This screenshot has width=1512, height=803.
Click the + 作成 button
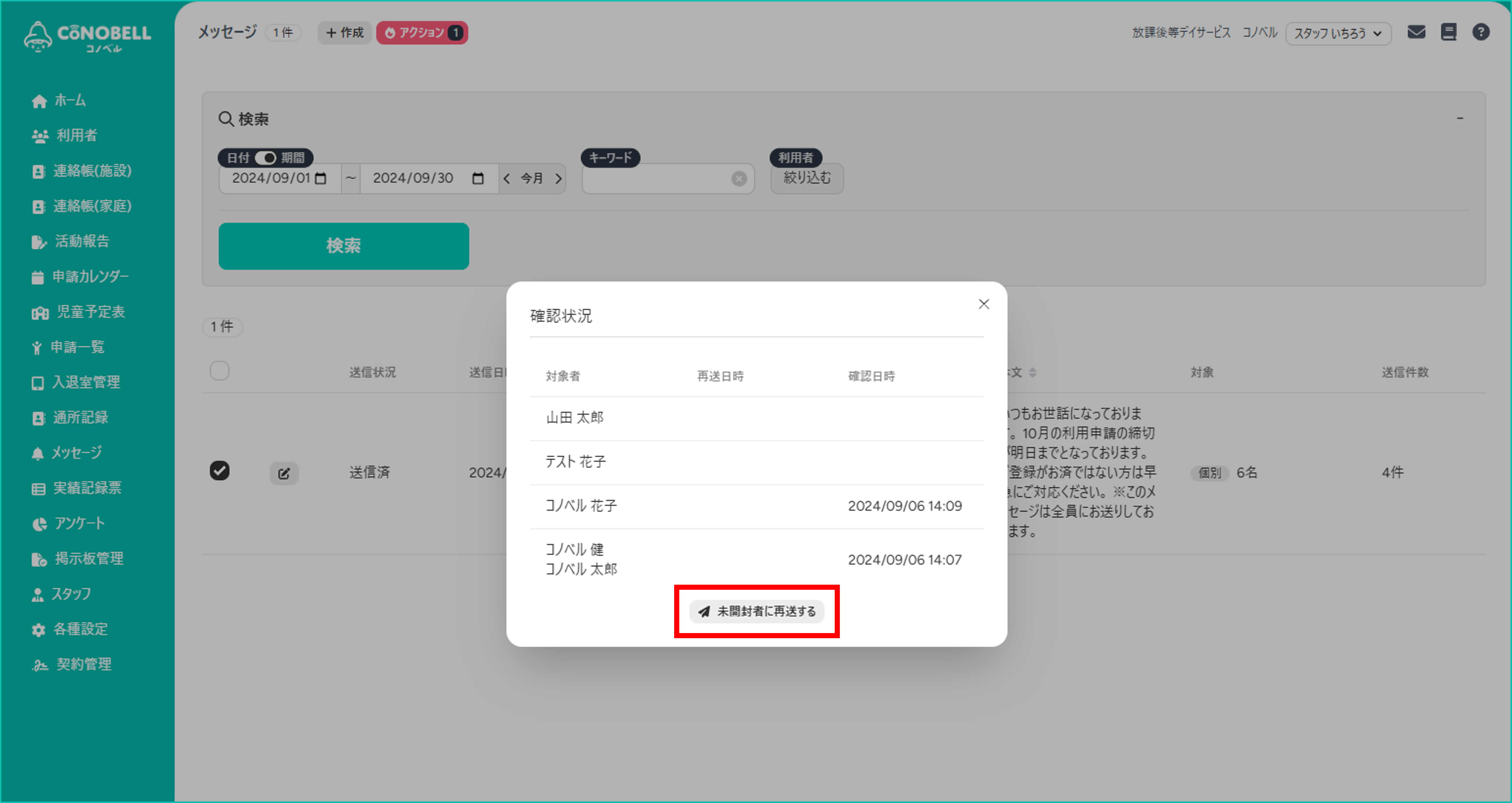coord(344,32)
